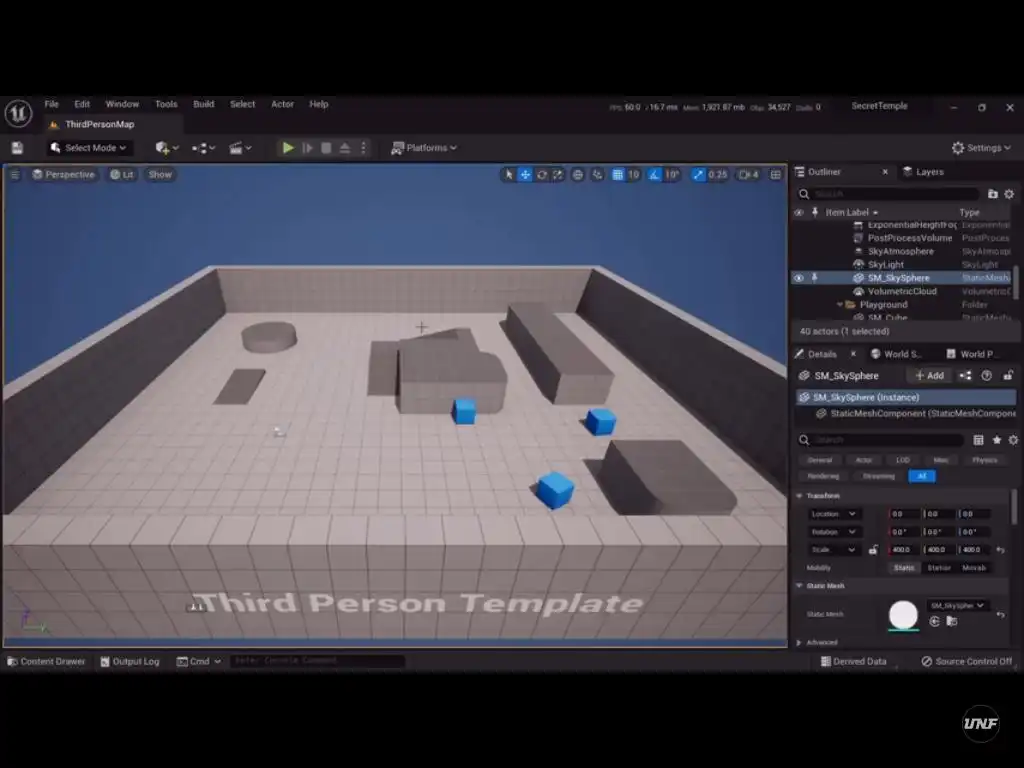Open the Lit view mode menu

(x=122, y=174)
